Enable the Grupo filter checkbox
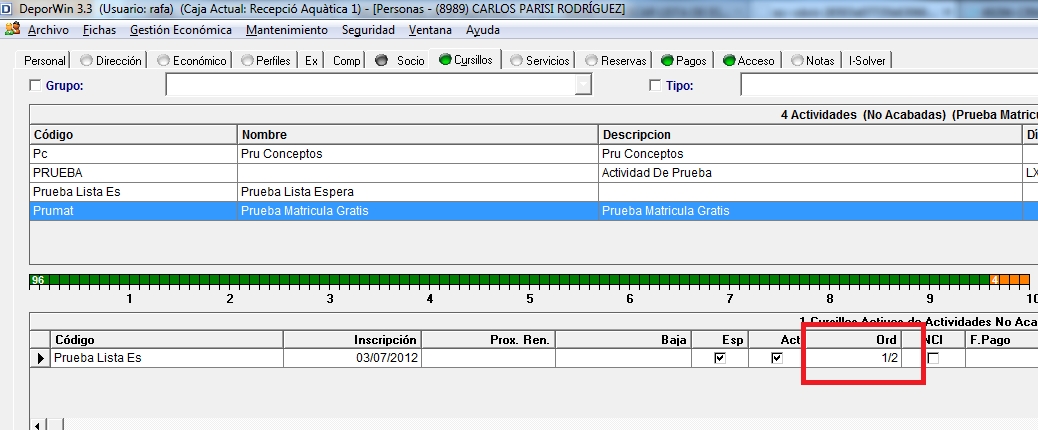1038x430 pixels. coord(35,85)
